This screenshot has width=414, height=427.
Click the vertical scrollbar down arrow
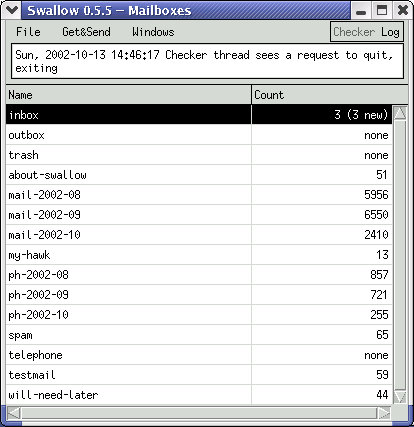tap(400, 397)
